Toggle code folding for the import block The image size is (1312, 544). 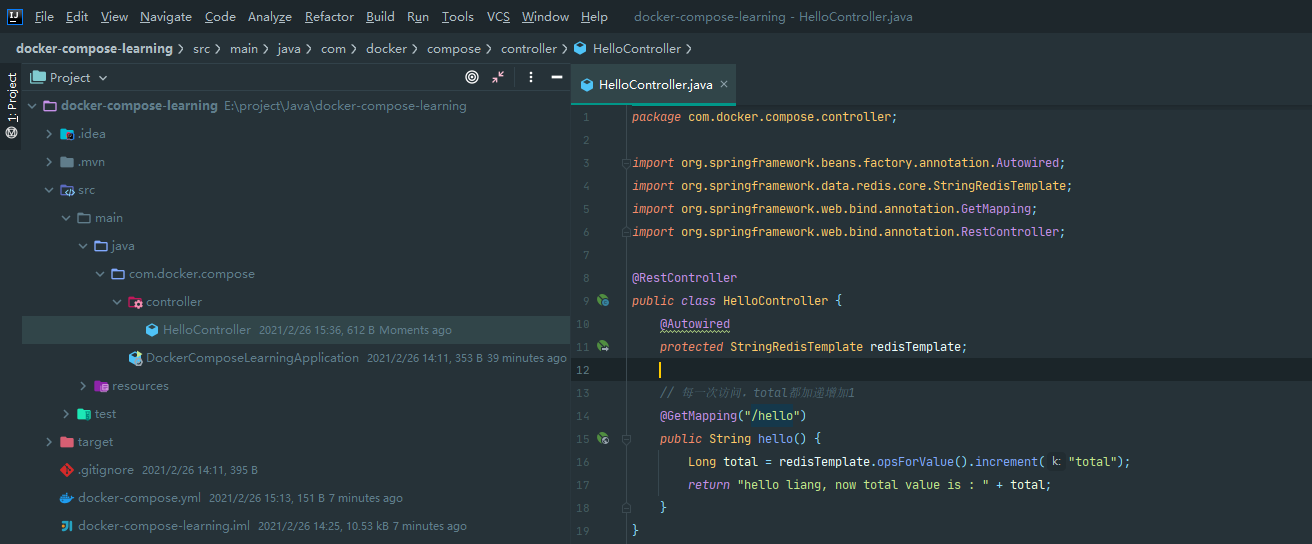(626, 163)
